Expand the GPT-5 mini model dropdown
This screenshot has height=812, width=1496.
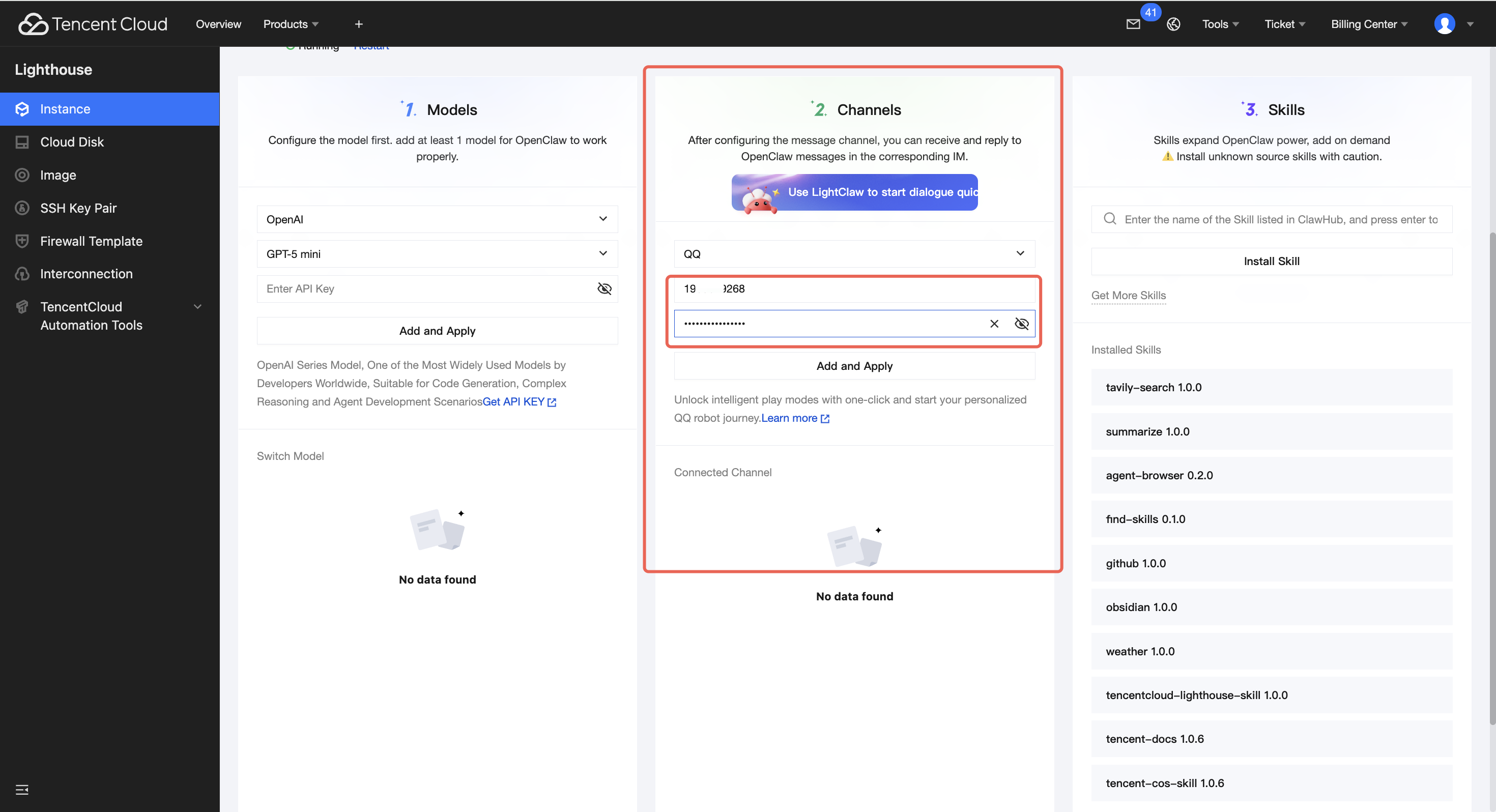pos(437,254)
